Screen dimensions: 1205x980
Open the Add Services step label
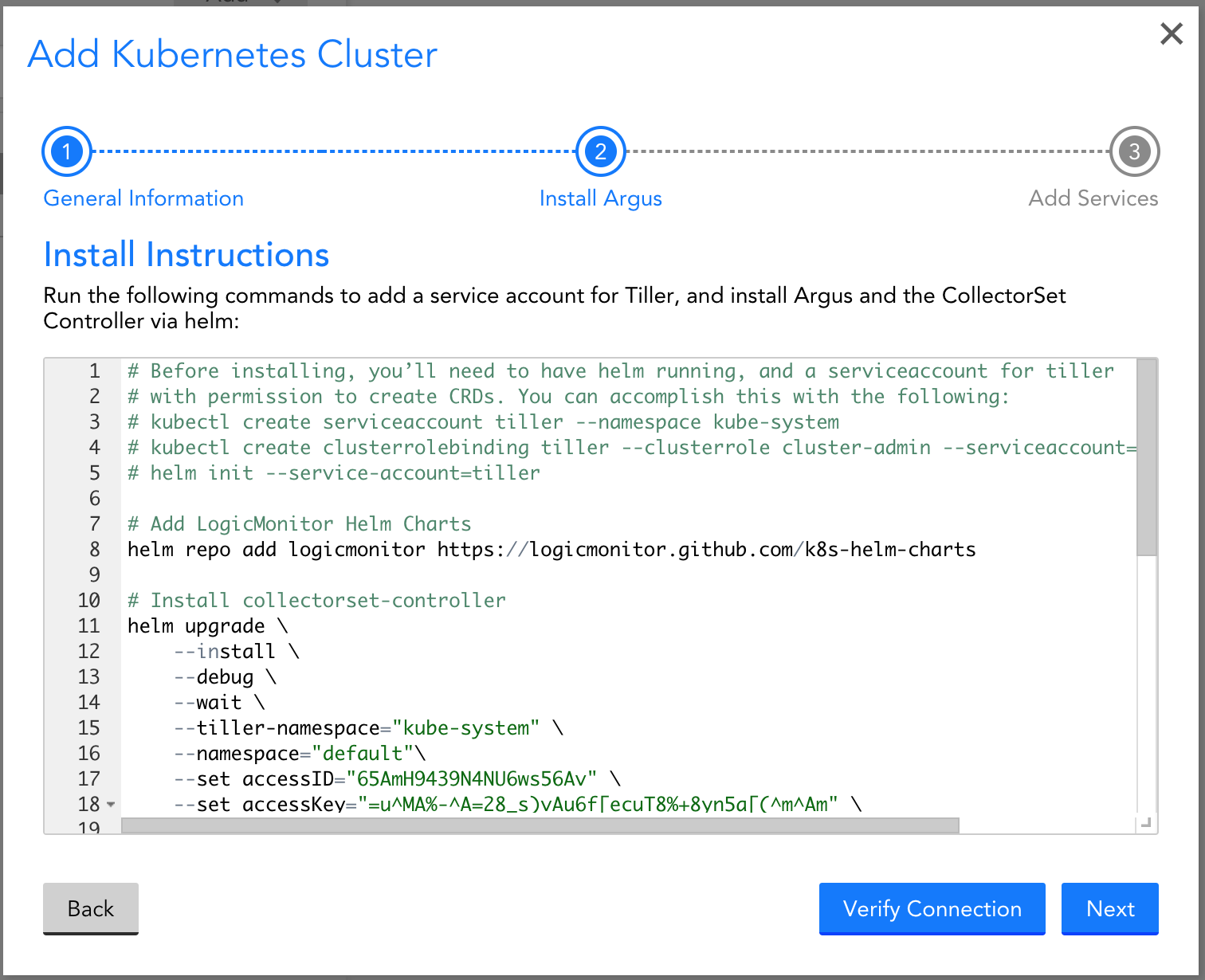coord(1093,198)
